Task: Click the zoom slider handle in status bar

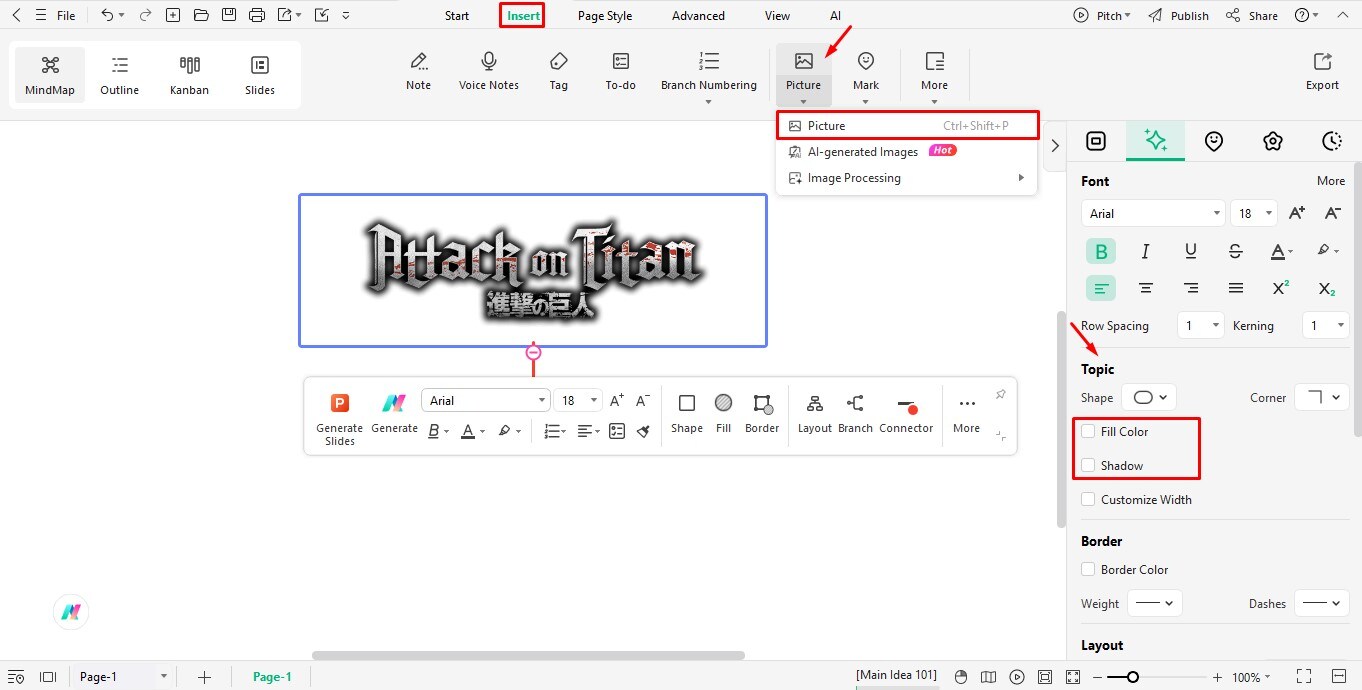Action: (x=1132, y=677)
